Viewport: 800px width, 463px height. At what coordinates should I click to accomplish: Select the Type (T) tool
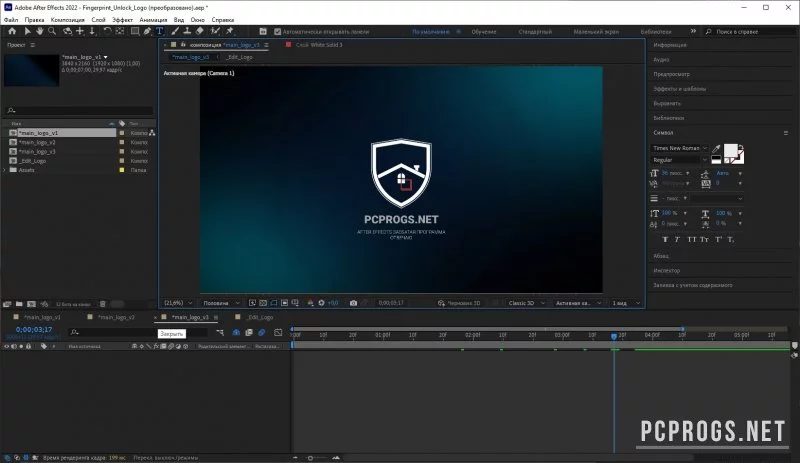click(160, 31)
